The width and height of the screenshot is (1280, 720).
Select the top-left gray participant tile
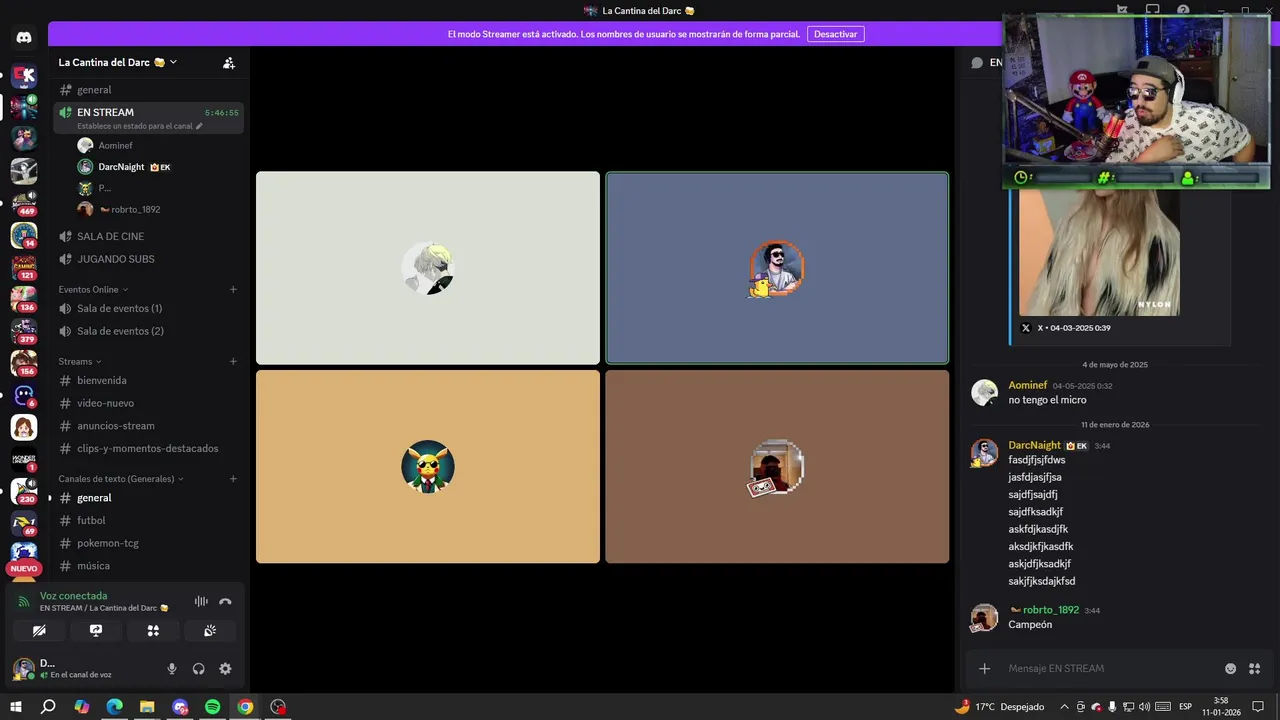pos(428,268)
